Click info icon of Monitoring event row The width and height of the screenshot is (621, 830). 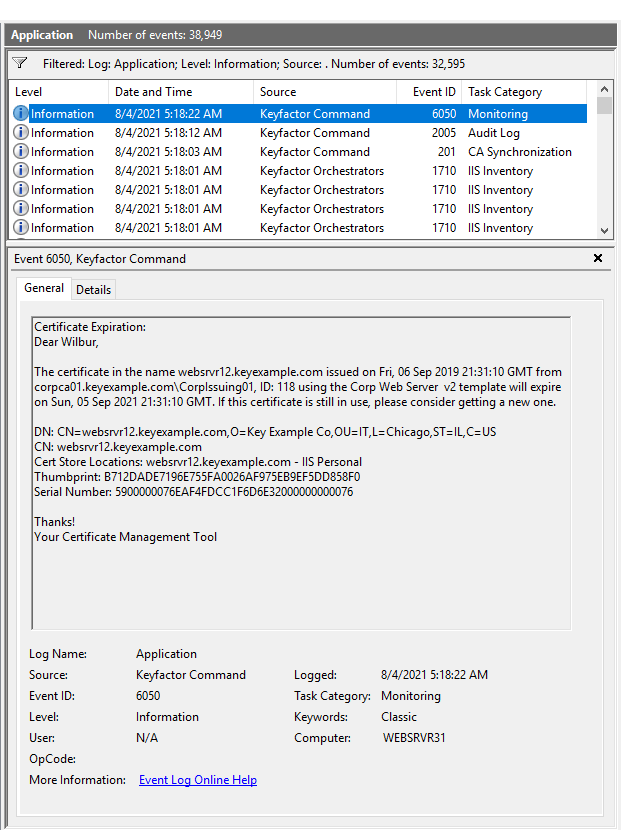[x=20, y=114]
